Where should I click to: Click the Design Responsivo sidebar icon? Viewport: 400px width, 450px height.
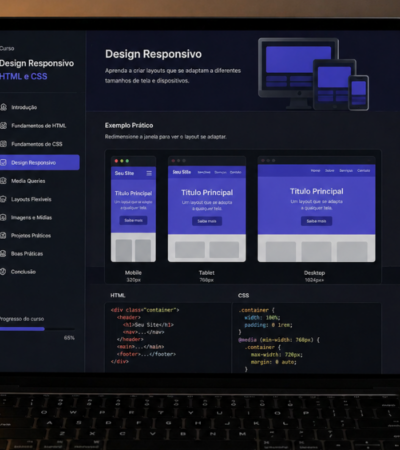3,162
